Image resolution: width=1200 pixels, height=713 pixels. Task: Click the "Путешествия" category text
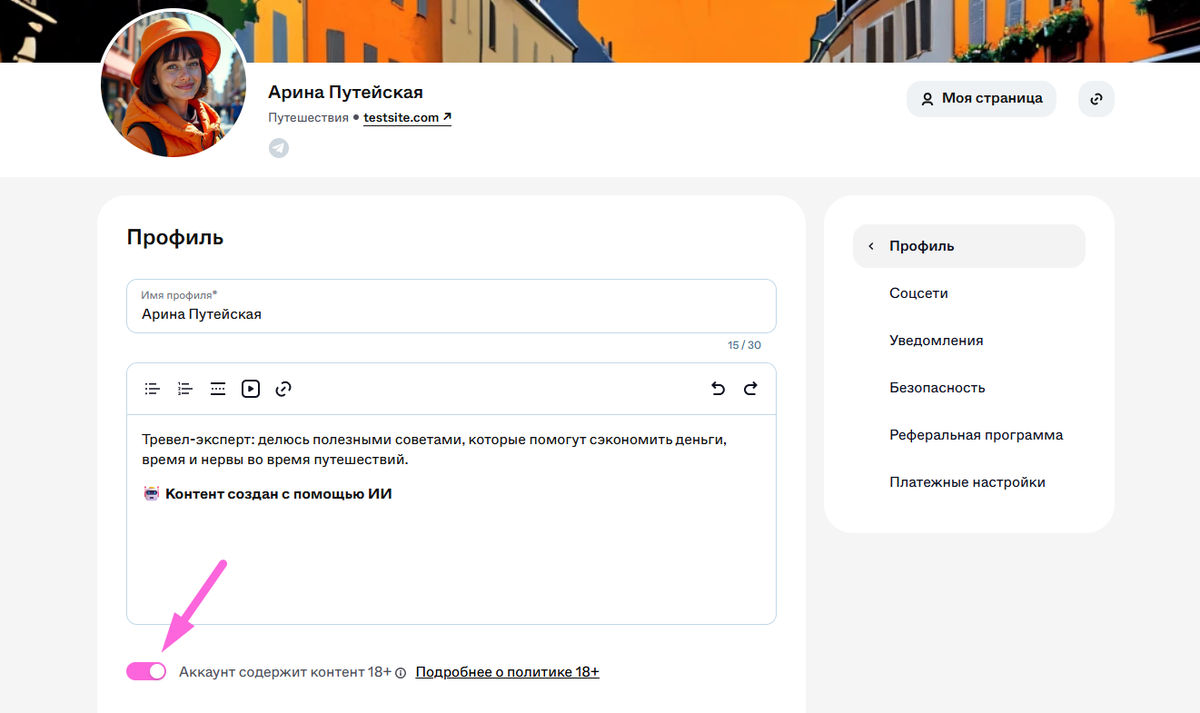pos(308,118)
